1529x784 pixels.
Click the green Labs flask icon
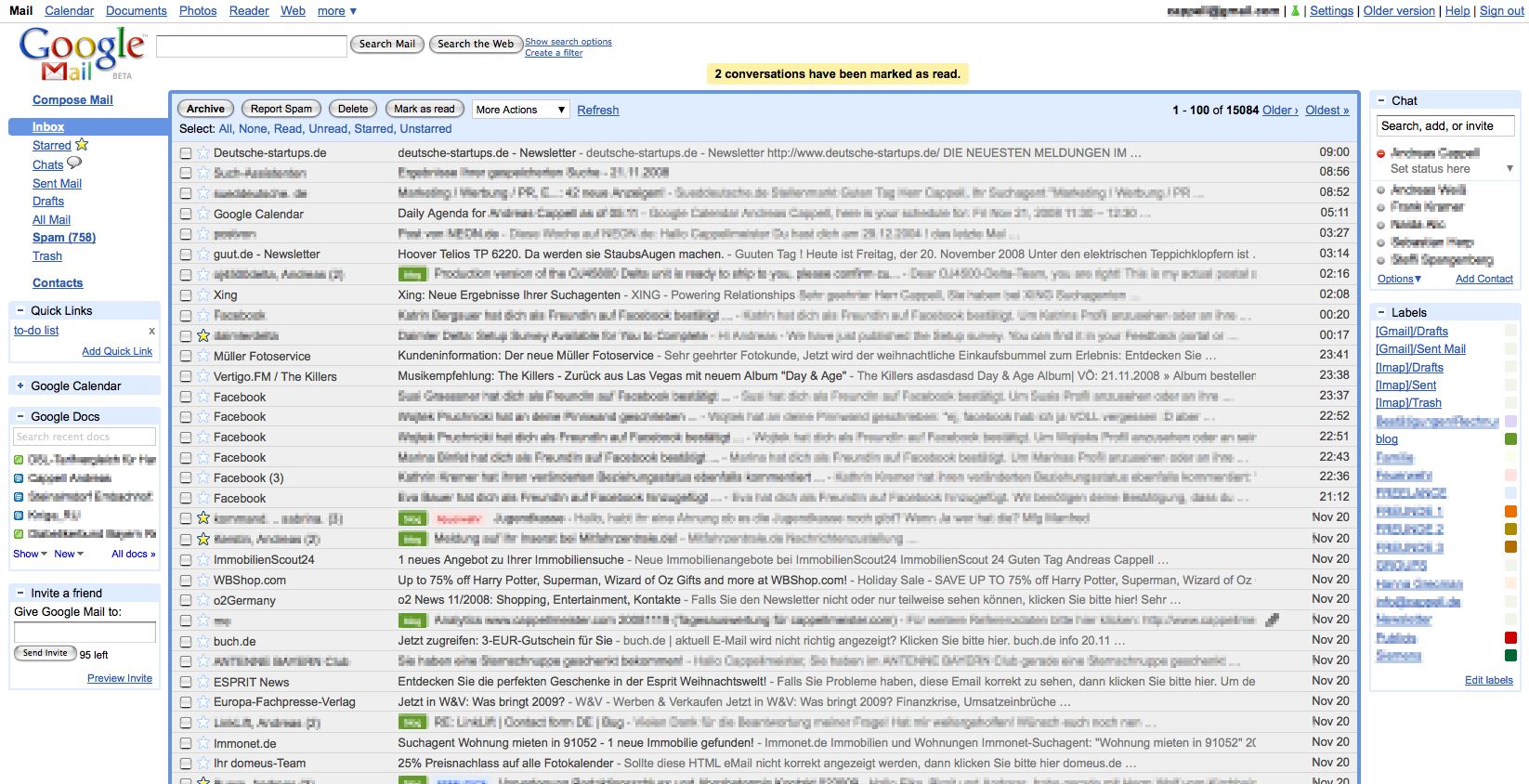click(1296, 11)
